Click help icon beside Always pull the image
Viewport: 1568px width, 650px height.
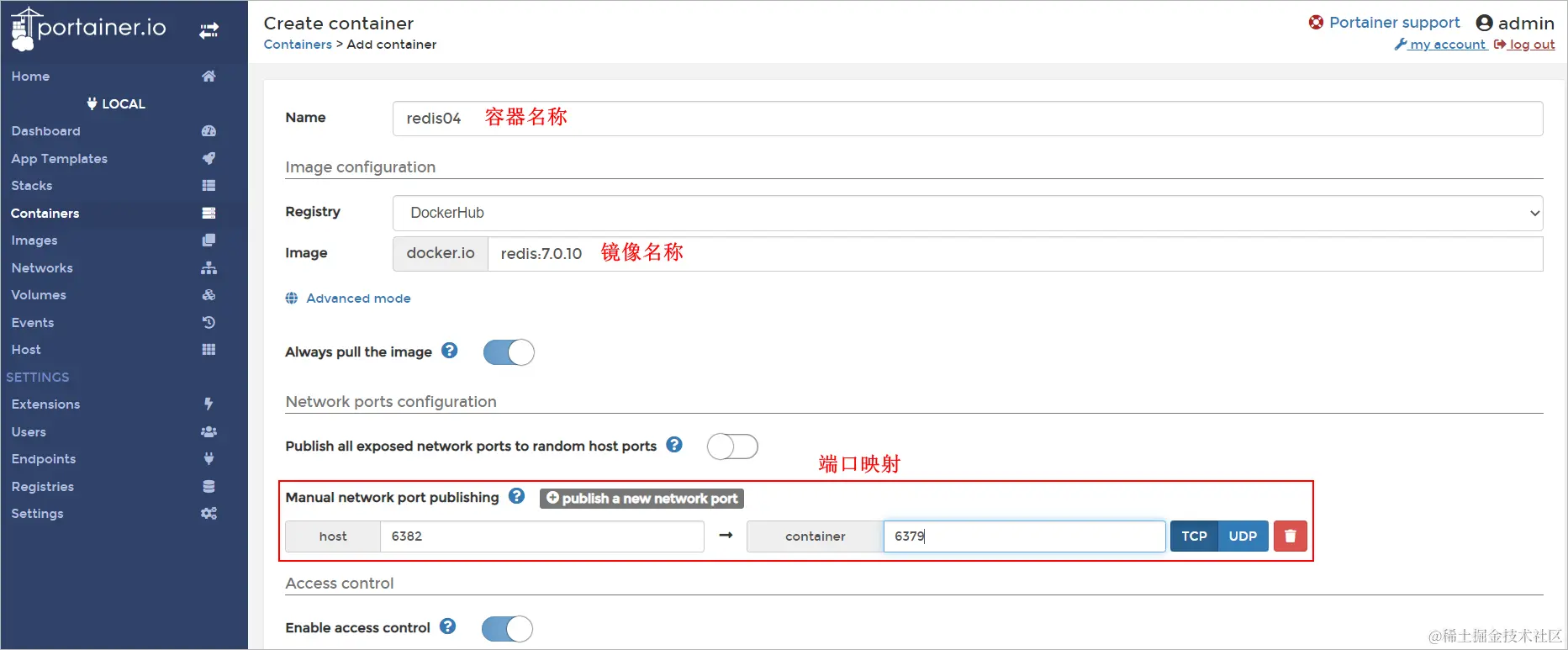pyautogui.click(x=450, y=351)
